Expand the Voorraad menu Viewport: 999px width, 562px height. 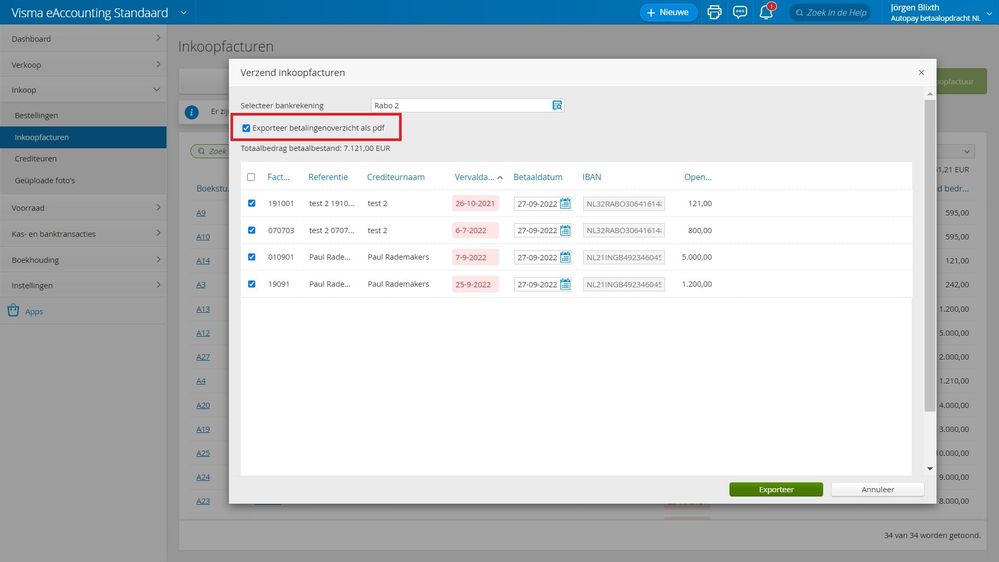pos(83,208)
